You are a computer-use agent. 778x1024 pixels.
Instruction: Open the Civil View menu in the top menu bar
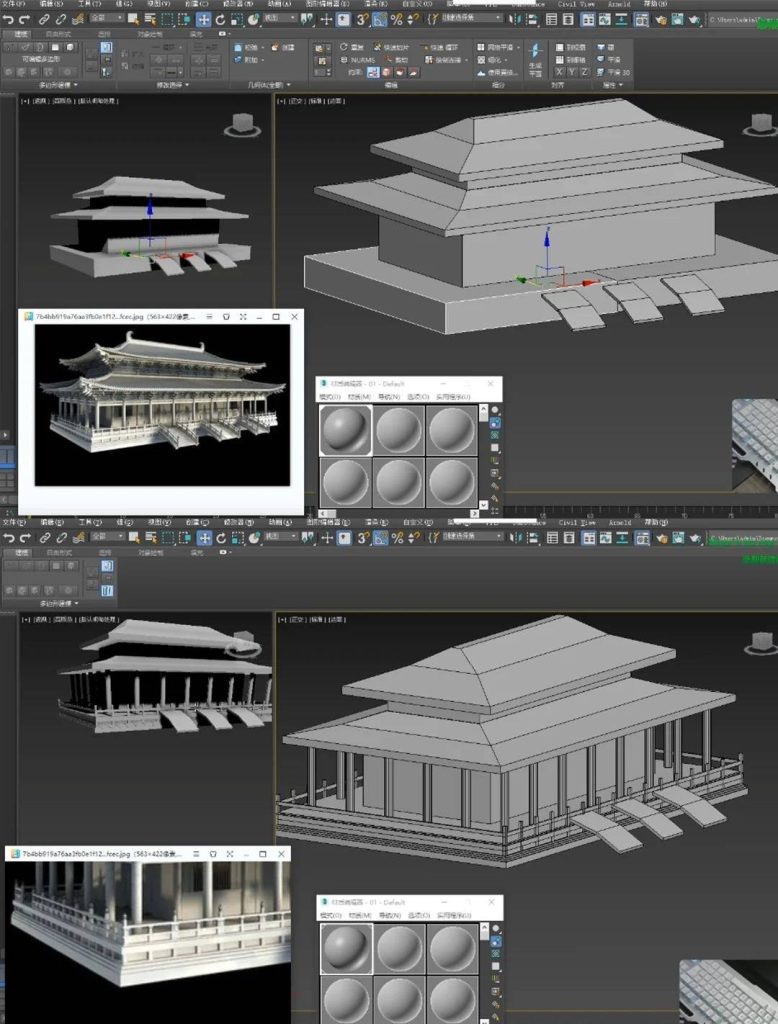click(581, 4)
